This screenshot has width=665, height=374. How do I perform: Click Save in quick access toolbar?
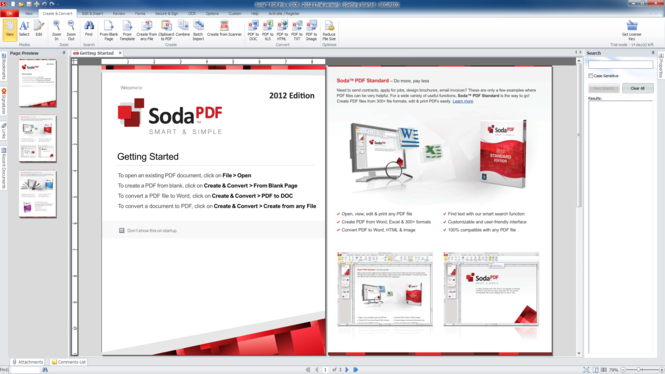tap(29, 4)
